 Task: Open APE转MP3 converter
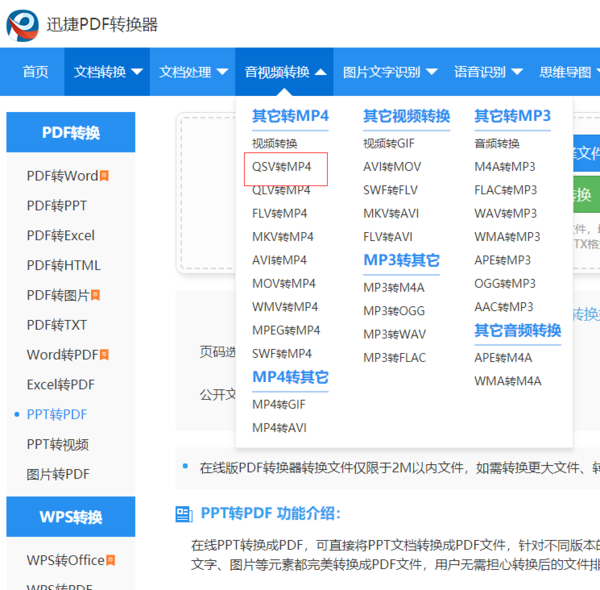pyautogui.click(x=503, y=260)
